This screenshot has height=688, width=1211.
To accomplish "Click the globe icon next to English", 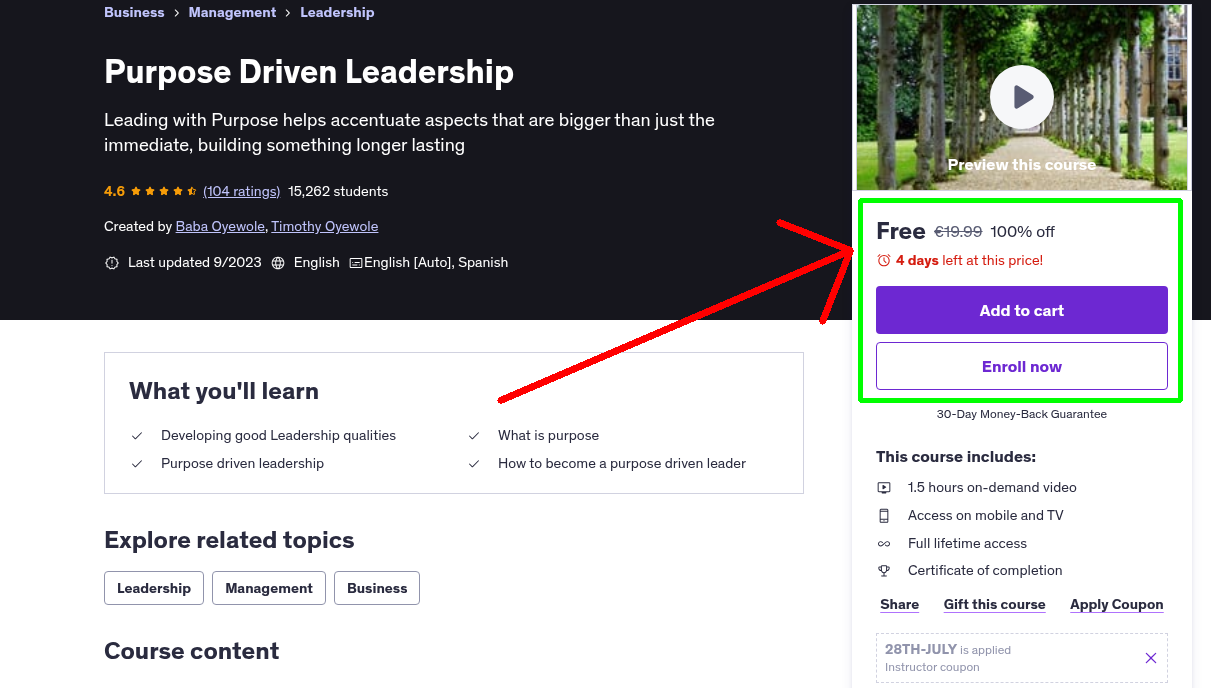I will [x=278, y=263].
